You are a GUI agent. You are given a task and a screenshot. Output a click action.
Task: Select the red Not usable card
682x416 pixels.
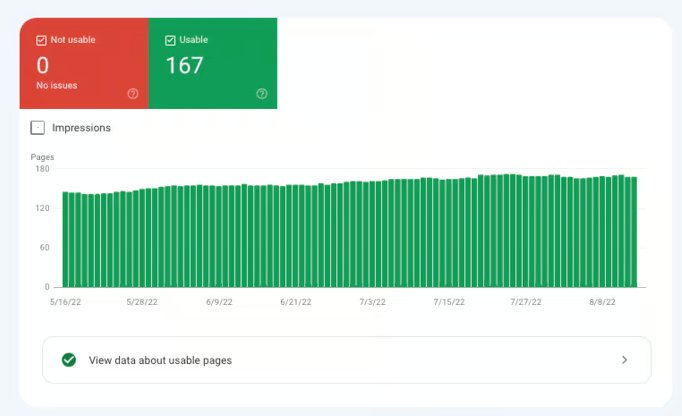[84, 63]
